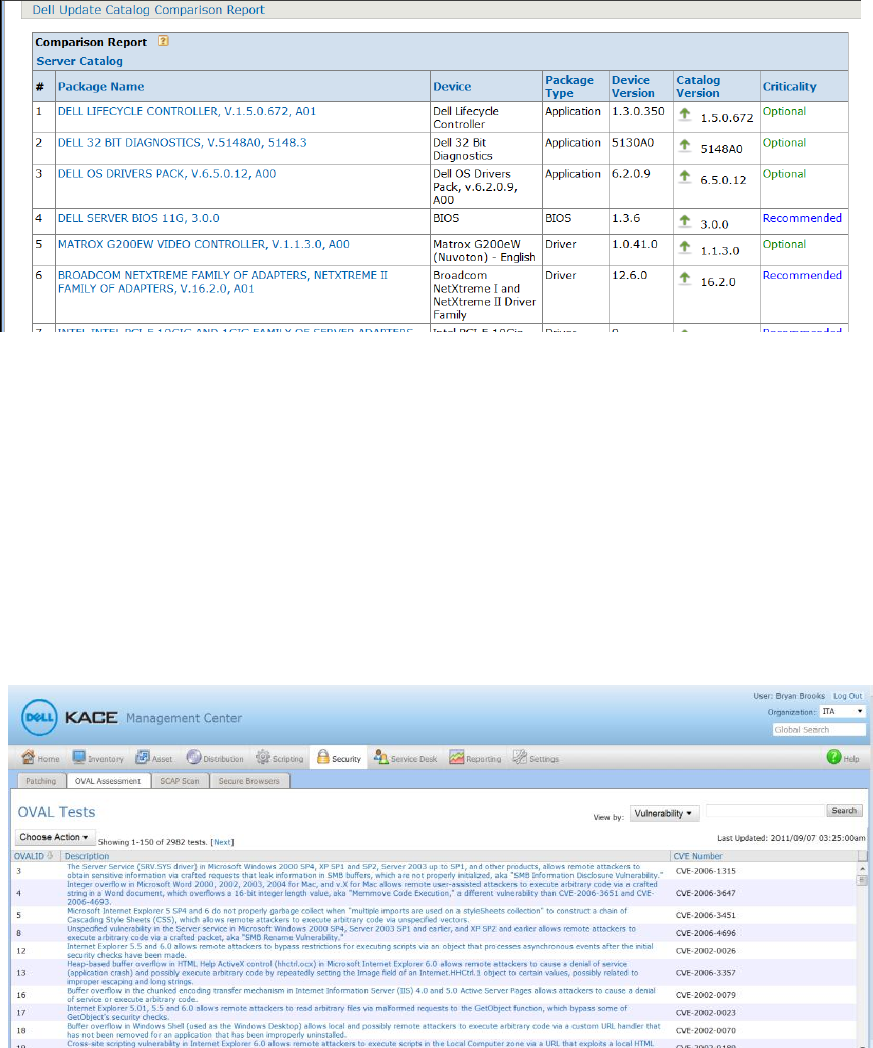Open DELL SERVER BIOS 11G package link
The width and height of the screenshot is (873, 1048).
[x=138, y=219]
